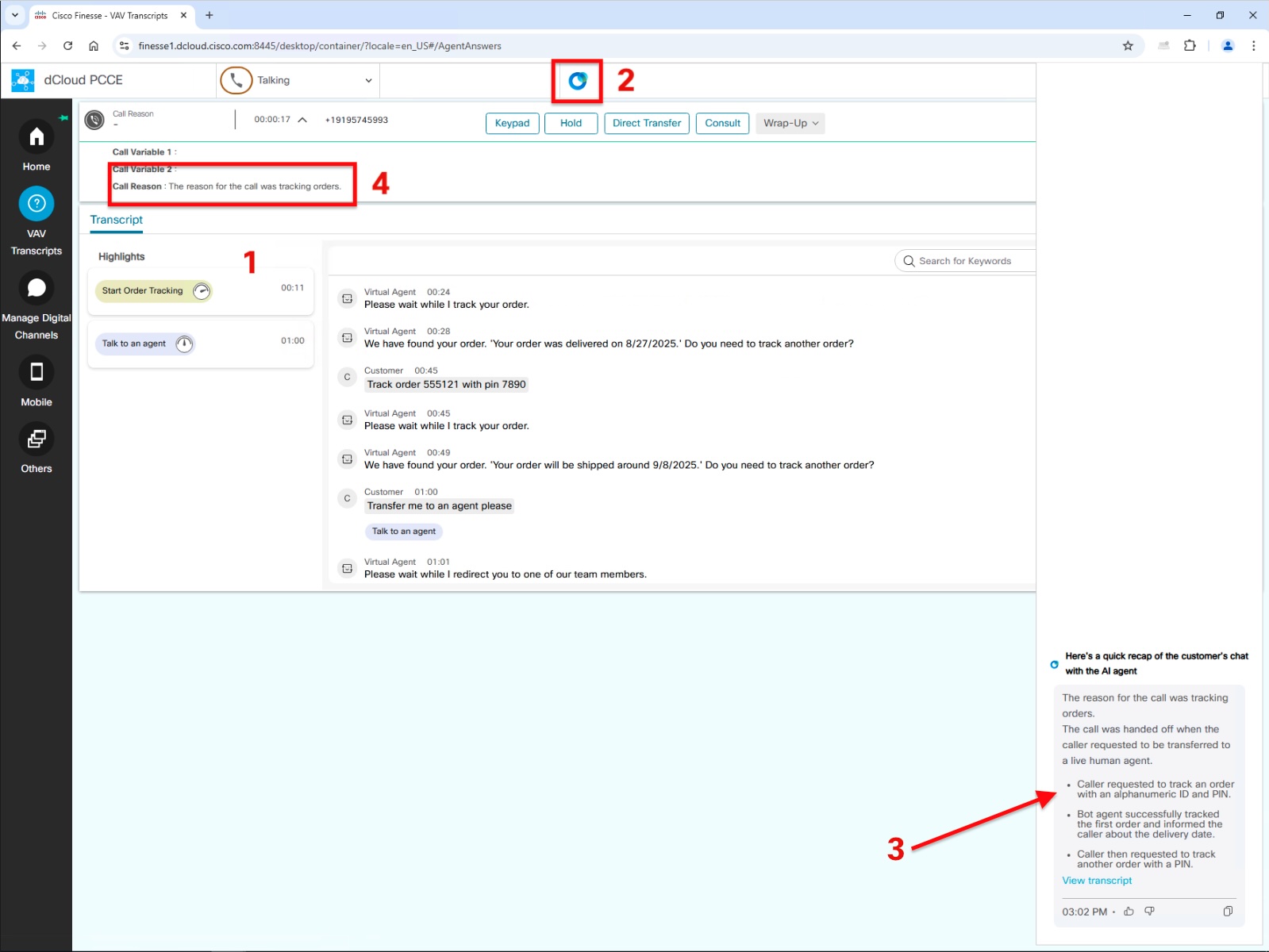1269x952 pixels.
Task: Click thumbs down on the recap
Action: point(1149,912)
